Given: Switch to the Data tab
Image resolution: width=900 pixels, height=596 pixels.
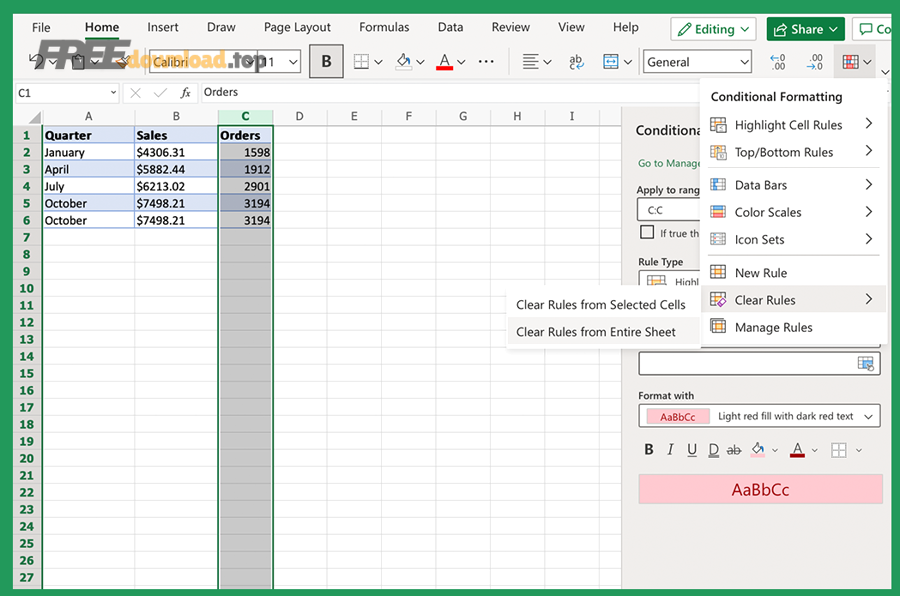Looking at the screenshot, I should click(x=450, y=27).
